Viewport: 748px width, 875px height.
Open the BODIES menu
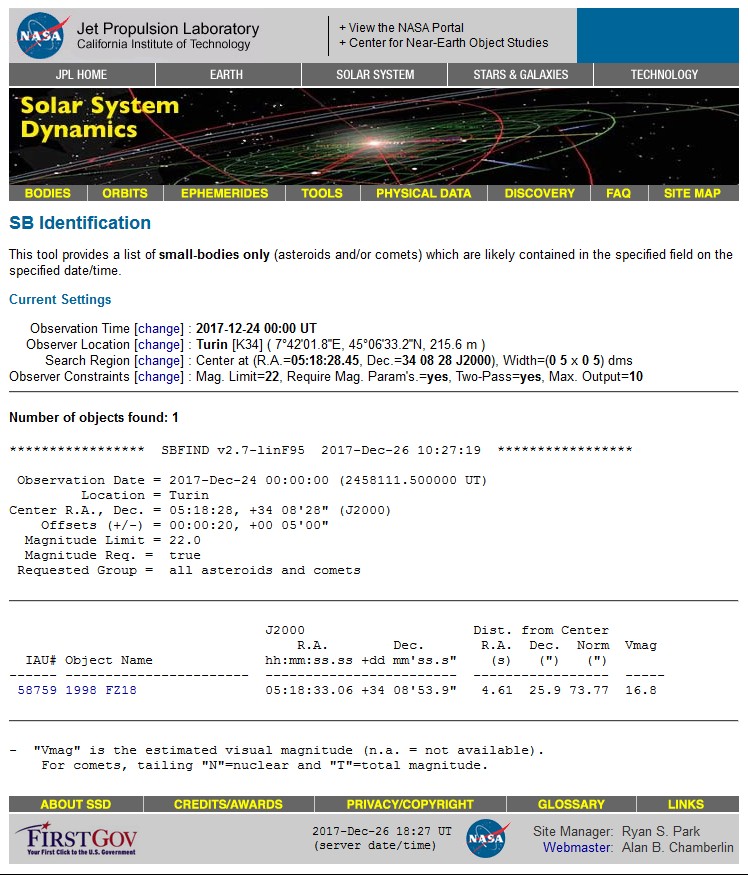(x=48, y=193)
